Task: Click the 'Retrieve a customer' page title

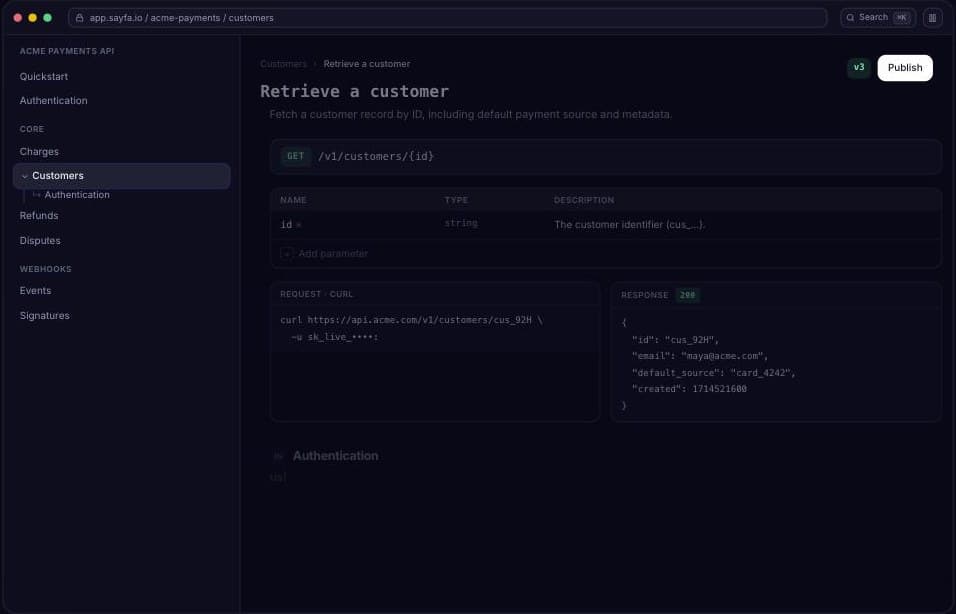Action: [x=354, y=91]
